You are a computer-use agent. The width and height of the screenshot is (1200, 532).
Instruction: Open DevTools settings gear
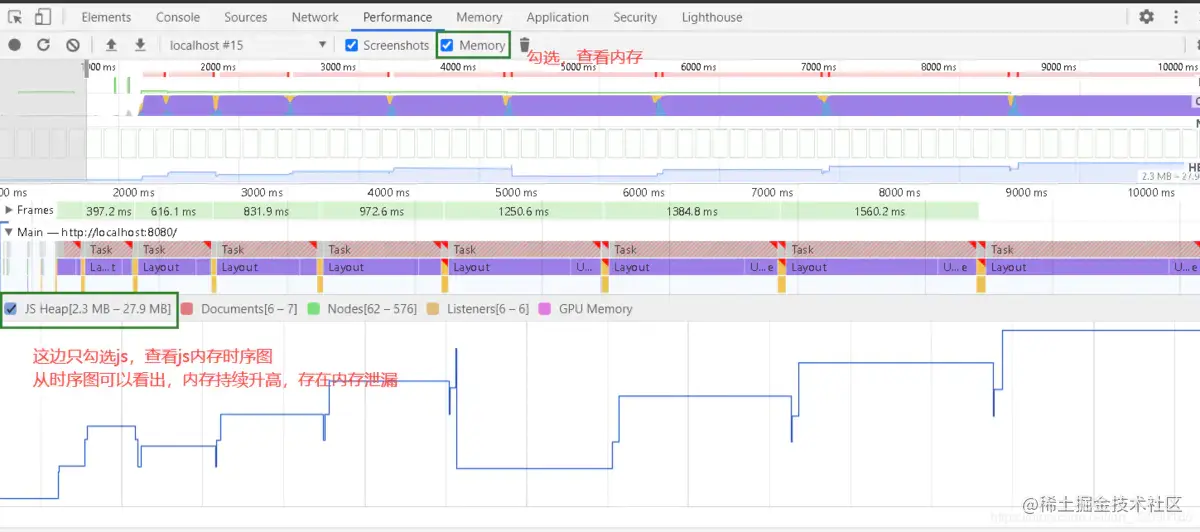1146,17
